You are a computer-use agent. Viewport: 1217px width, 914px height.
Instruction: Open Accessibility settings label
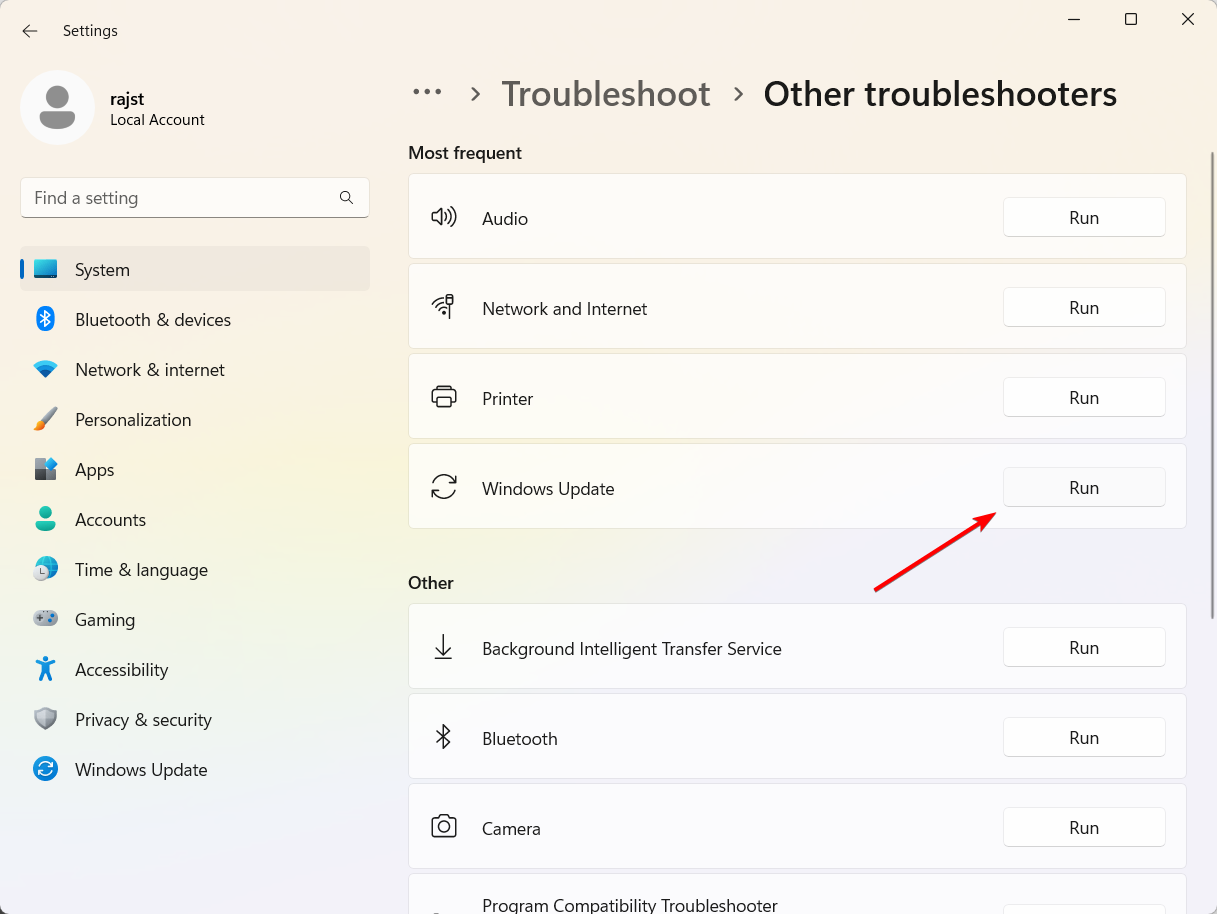click(122, 670)
